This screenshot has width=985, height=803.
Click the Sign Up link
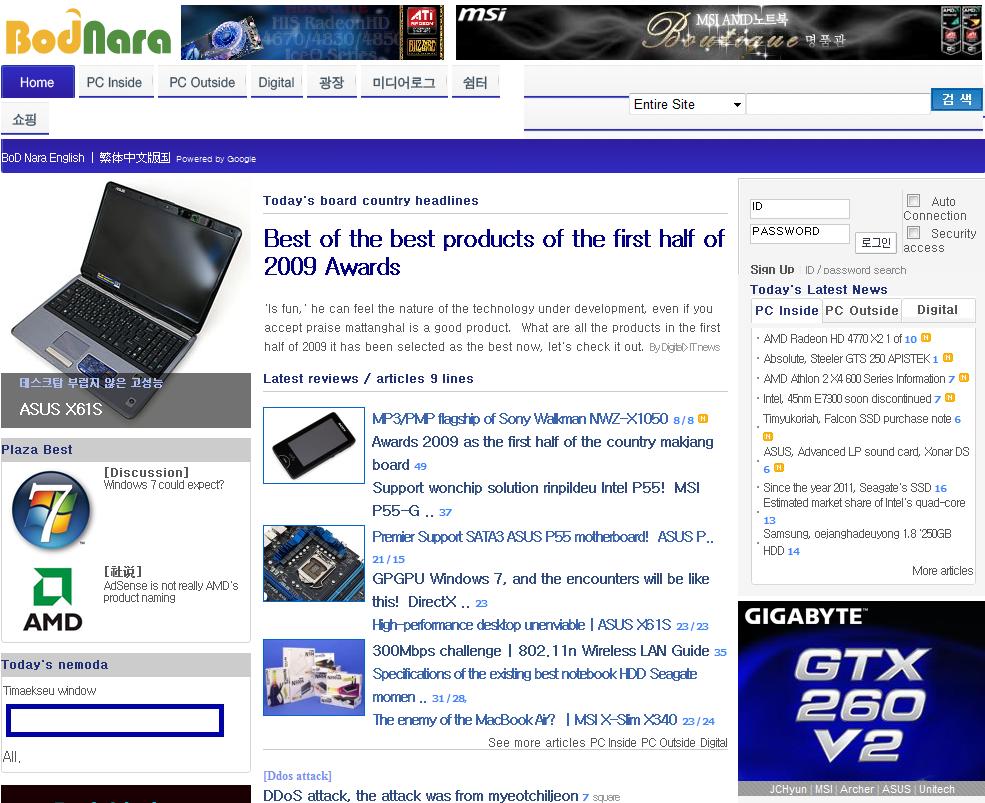(772, 270)
